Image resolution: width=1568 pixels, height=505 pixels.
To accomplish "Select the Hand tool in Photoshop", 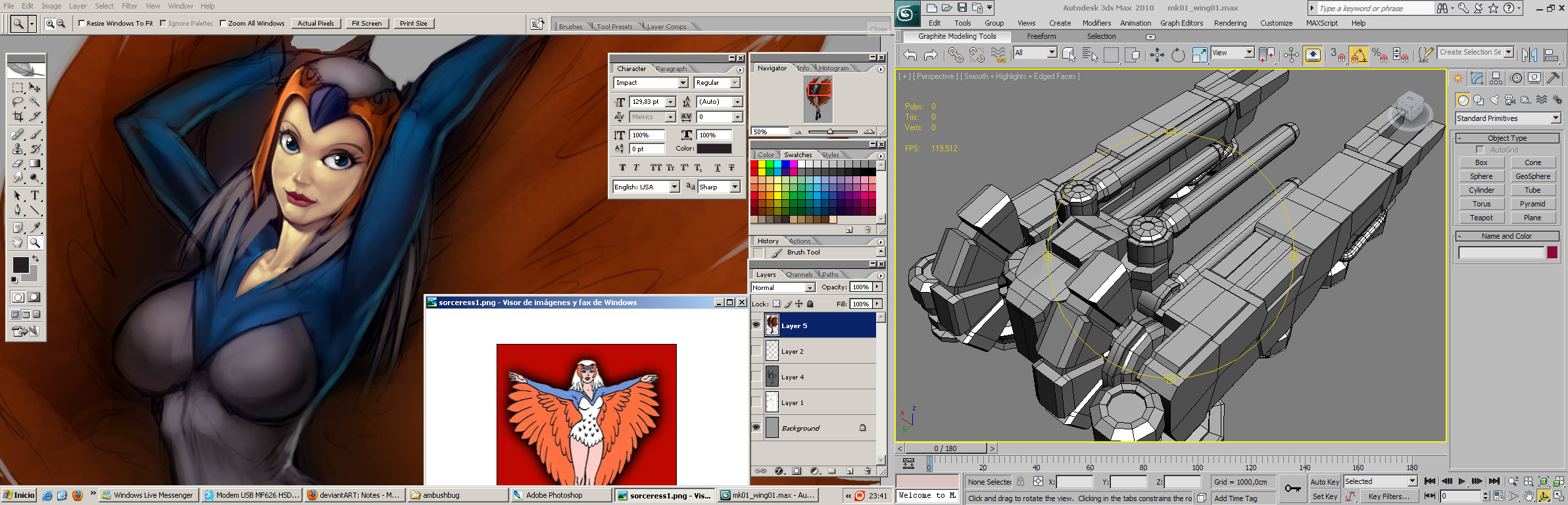I will 18,242.
